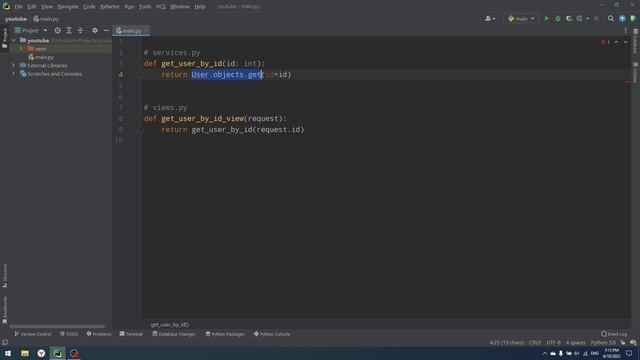The width and height of the screenshot is (640, 360).
Task: Expand all icon in Project panel
Action: pos(69,31)
